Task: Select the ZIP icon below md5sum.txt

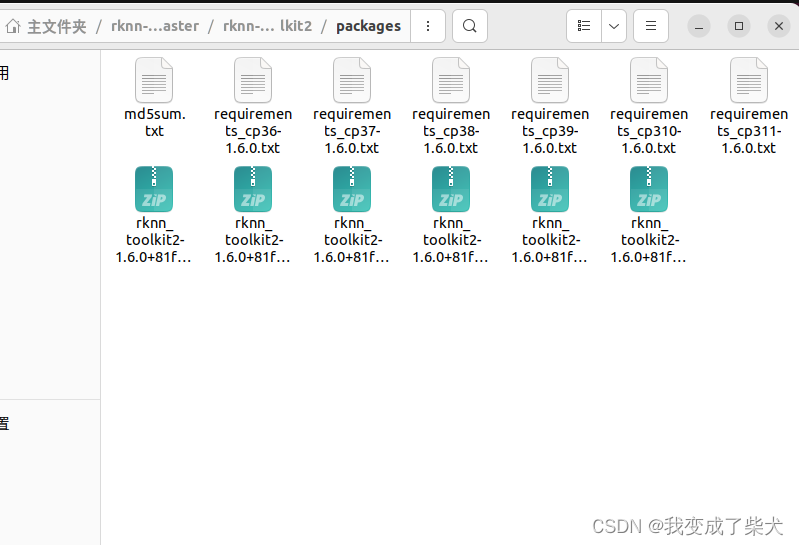Action: (154, 189)
